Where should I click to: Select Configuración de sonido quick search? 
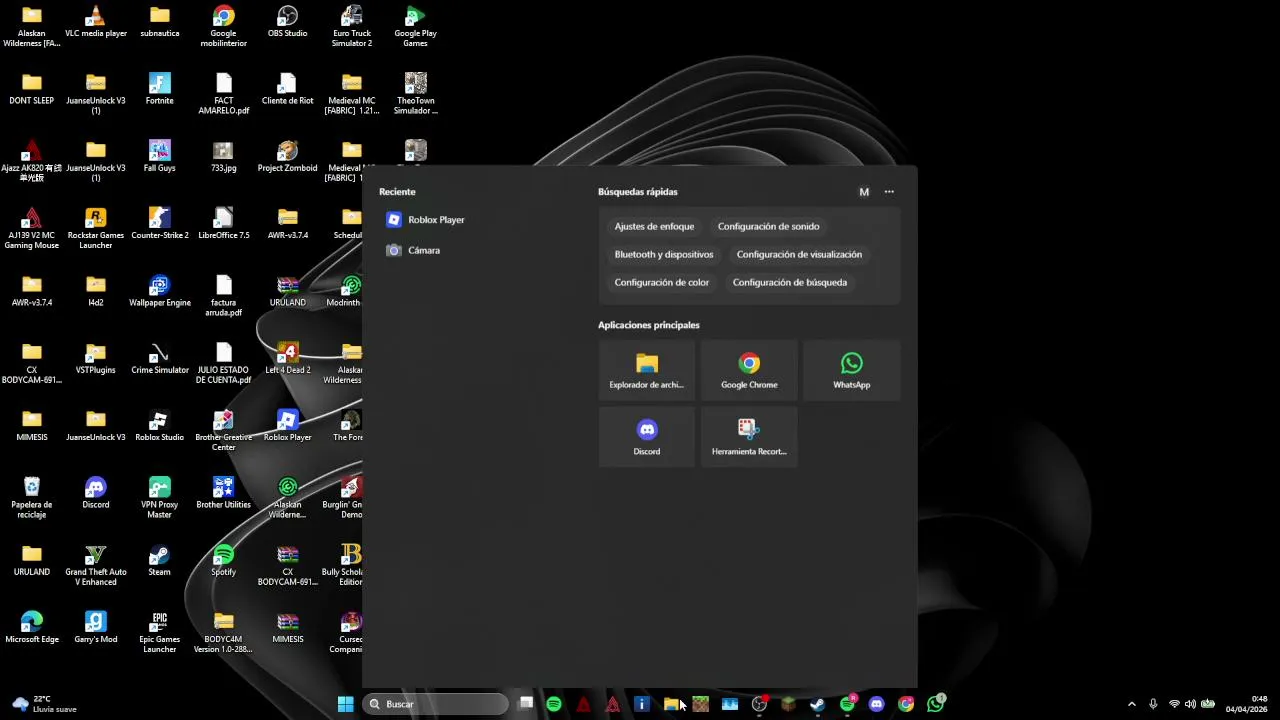coord(768,227)
